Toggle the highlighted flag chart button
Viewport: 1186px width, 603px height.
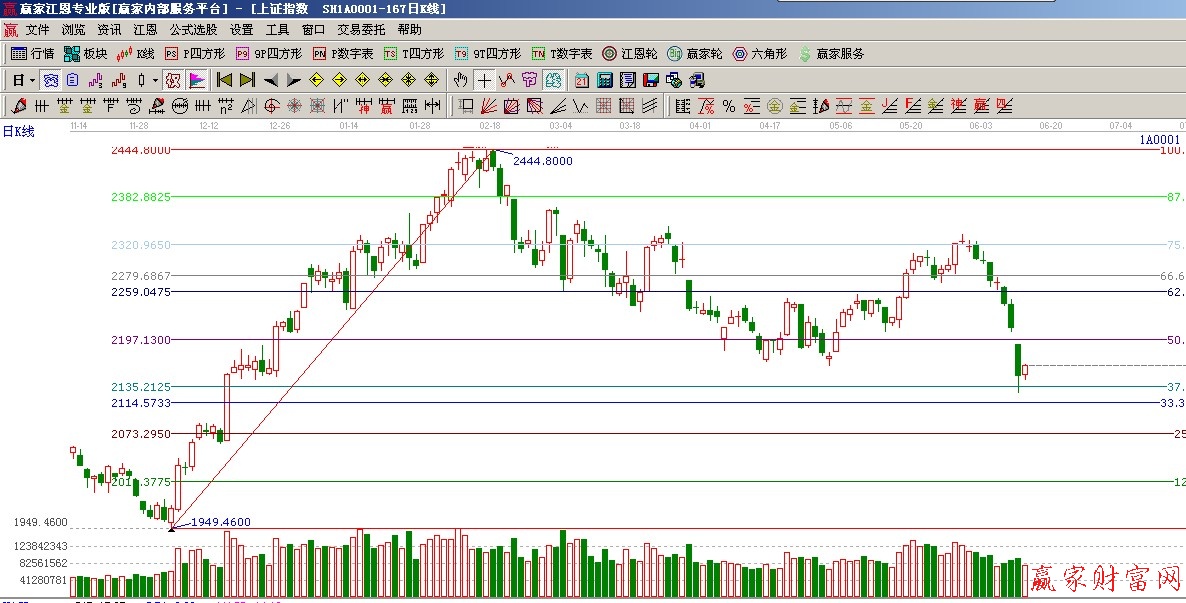pyautogui.click(x=197, y=80)
